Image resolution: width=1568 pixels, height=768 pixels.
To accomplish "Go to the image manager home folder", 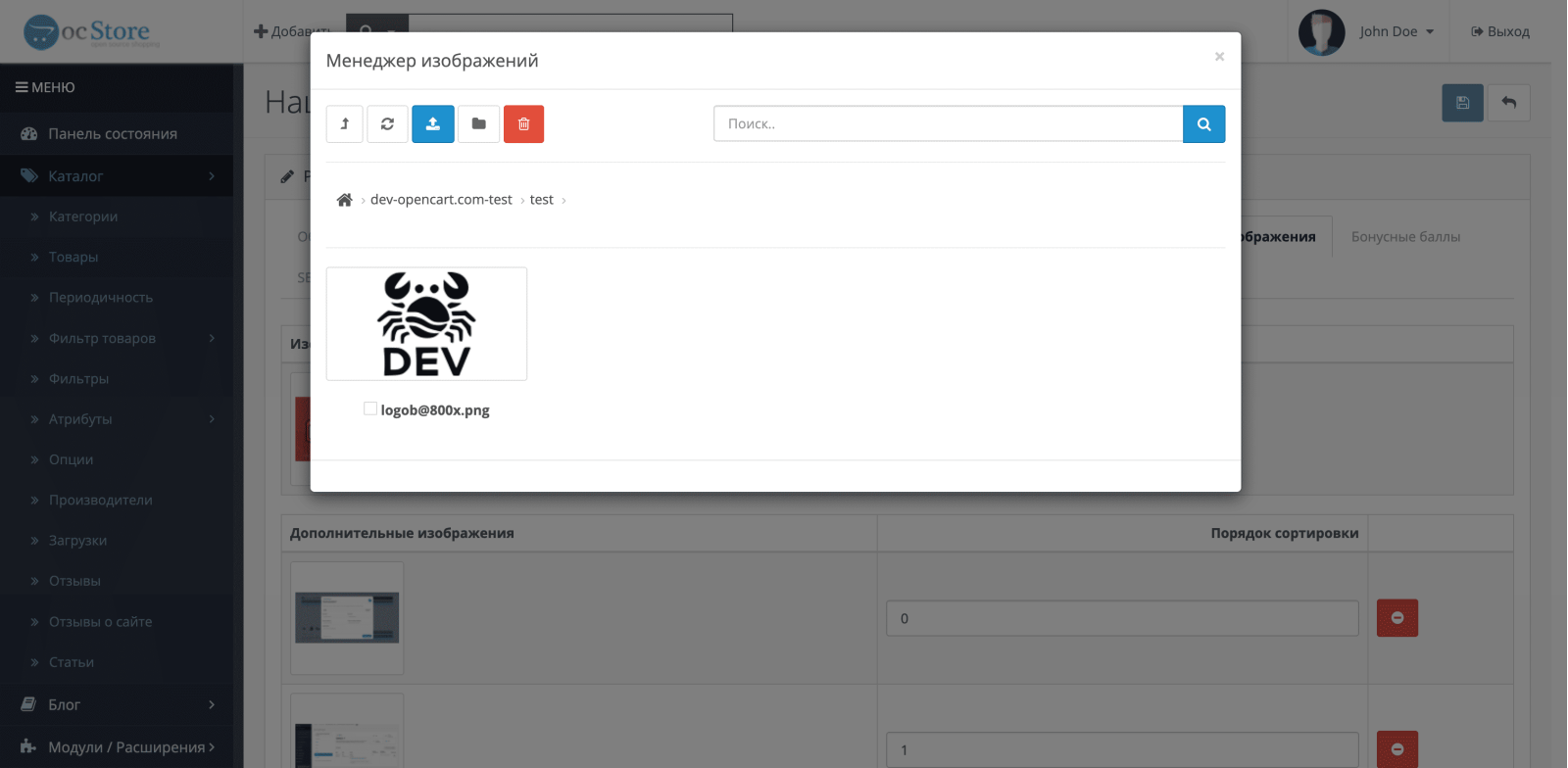I will point(344,200).
